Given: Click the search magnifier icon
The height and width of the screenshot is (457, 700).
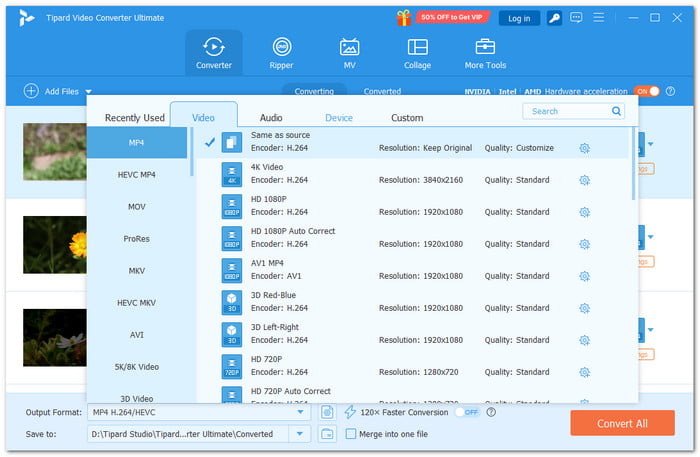Looking at the screenshot, I should [616, 111].
